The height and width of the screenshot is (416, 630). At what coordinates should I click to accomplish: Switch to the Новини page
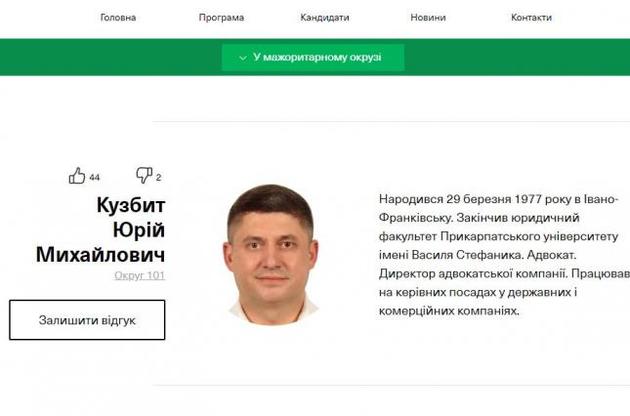(428, 17)
